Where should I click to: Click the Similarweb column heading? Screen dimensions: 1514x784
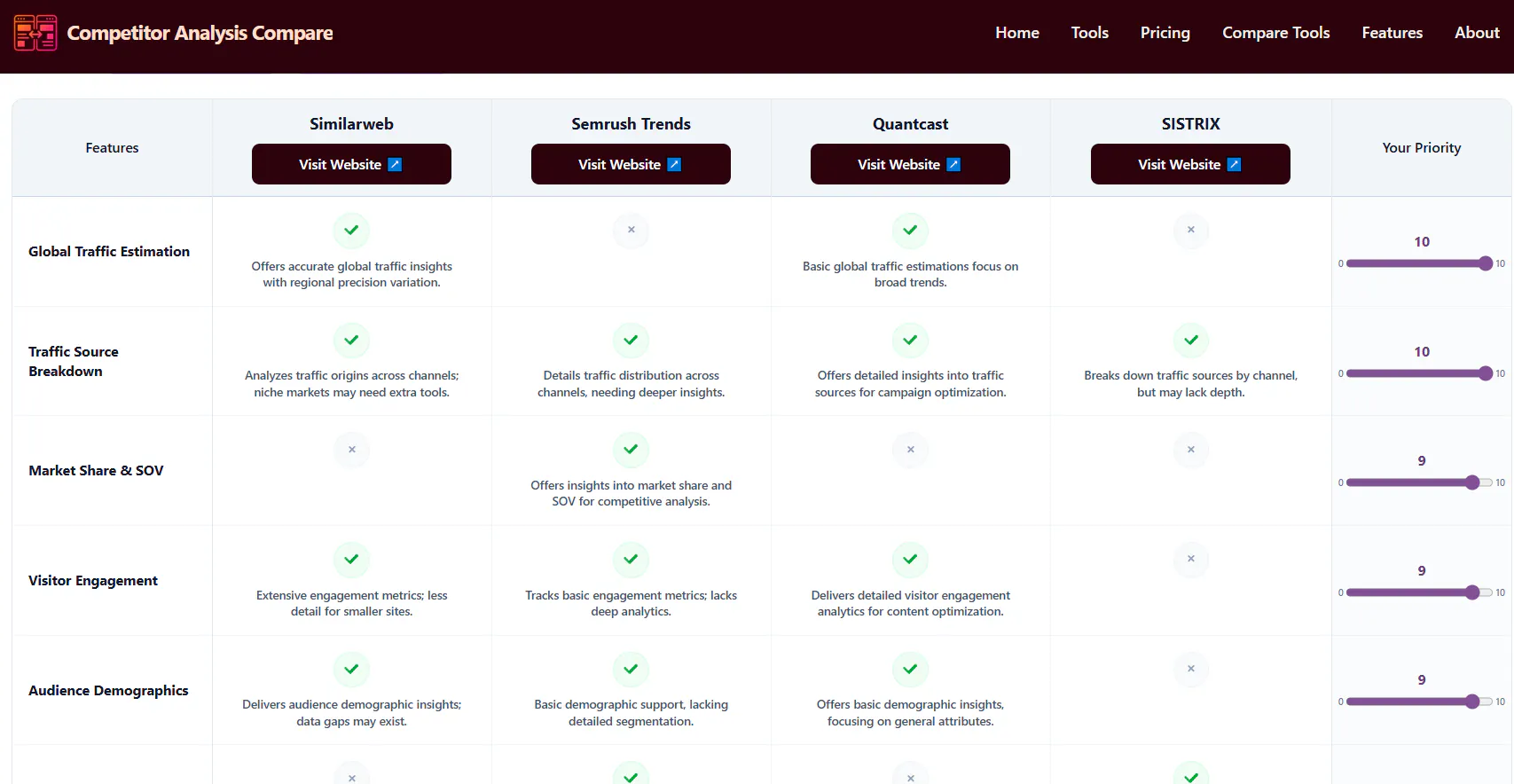pos(351,124)
